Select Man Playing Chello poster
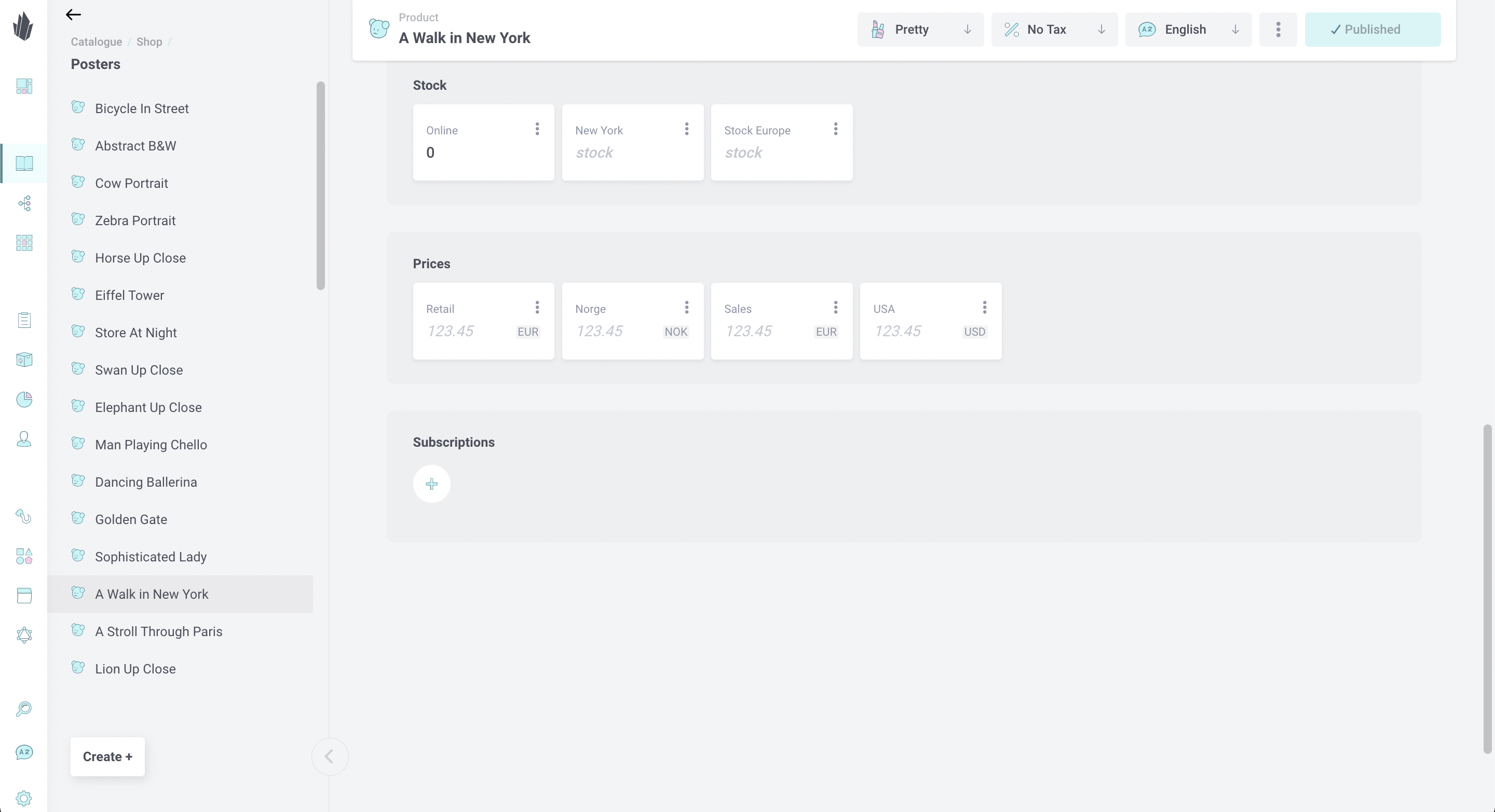The height and width of the screenshot is (812, 1495). click(x=180, y=444)
